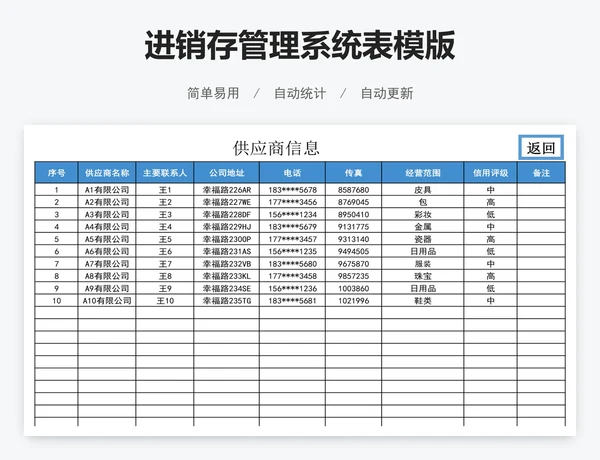Image resolution: width=600 pixels, height=460 pixels.
Task: Select the 信用评级 column header
Action: coord(491,173)
